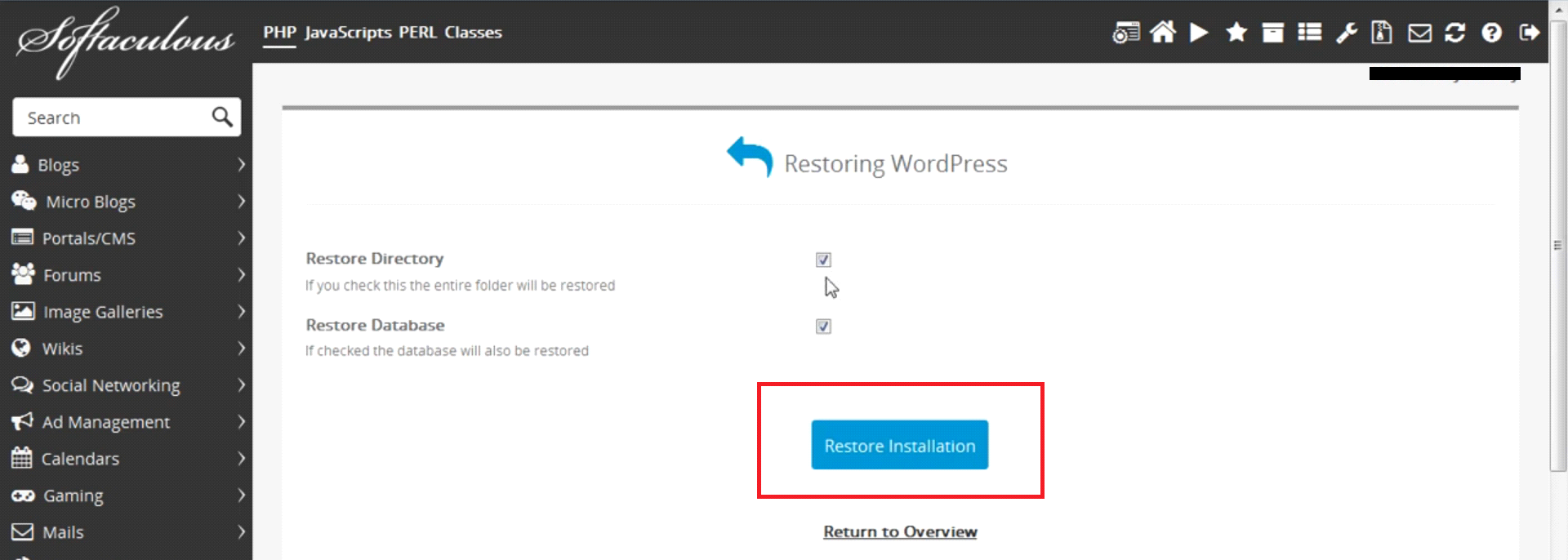Uncheck the Restore Directory checkbox

pos(823,260)
